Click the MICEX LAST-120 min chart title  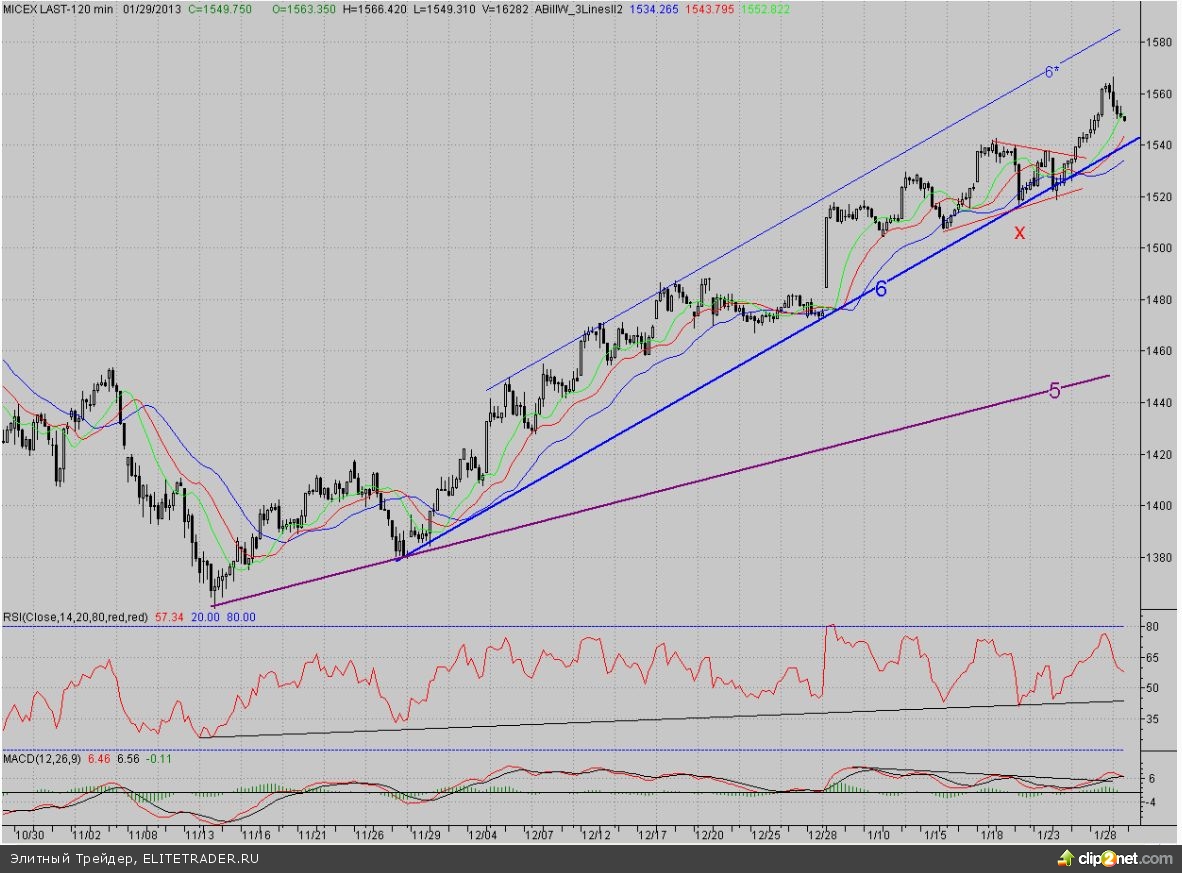click(x=59, y=8)
